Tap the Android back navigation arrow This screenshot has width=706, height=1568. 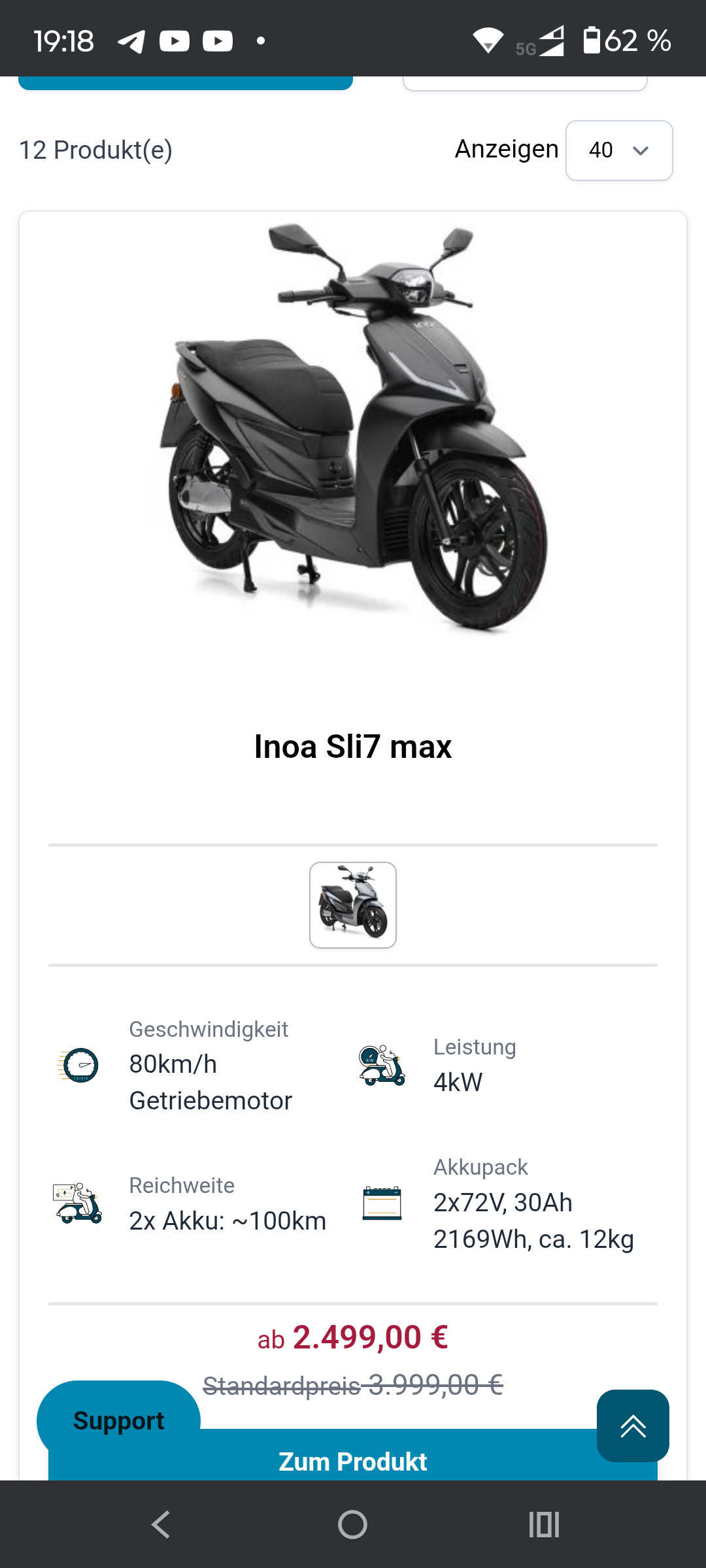point(161,1525)
